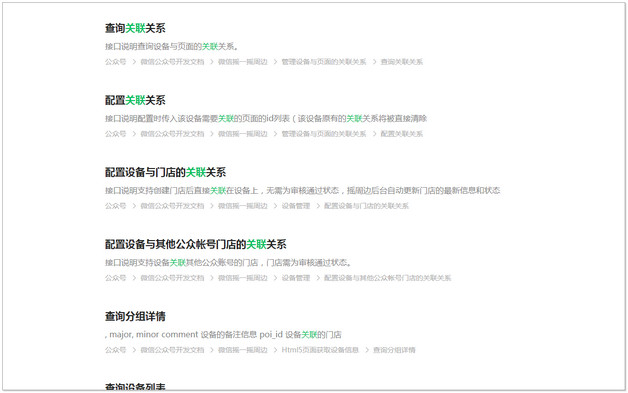Click description starting 接口说明支持创建门店后直接关联
This screenshot has width=628, height=393.
[x=302, y=191]
